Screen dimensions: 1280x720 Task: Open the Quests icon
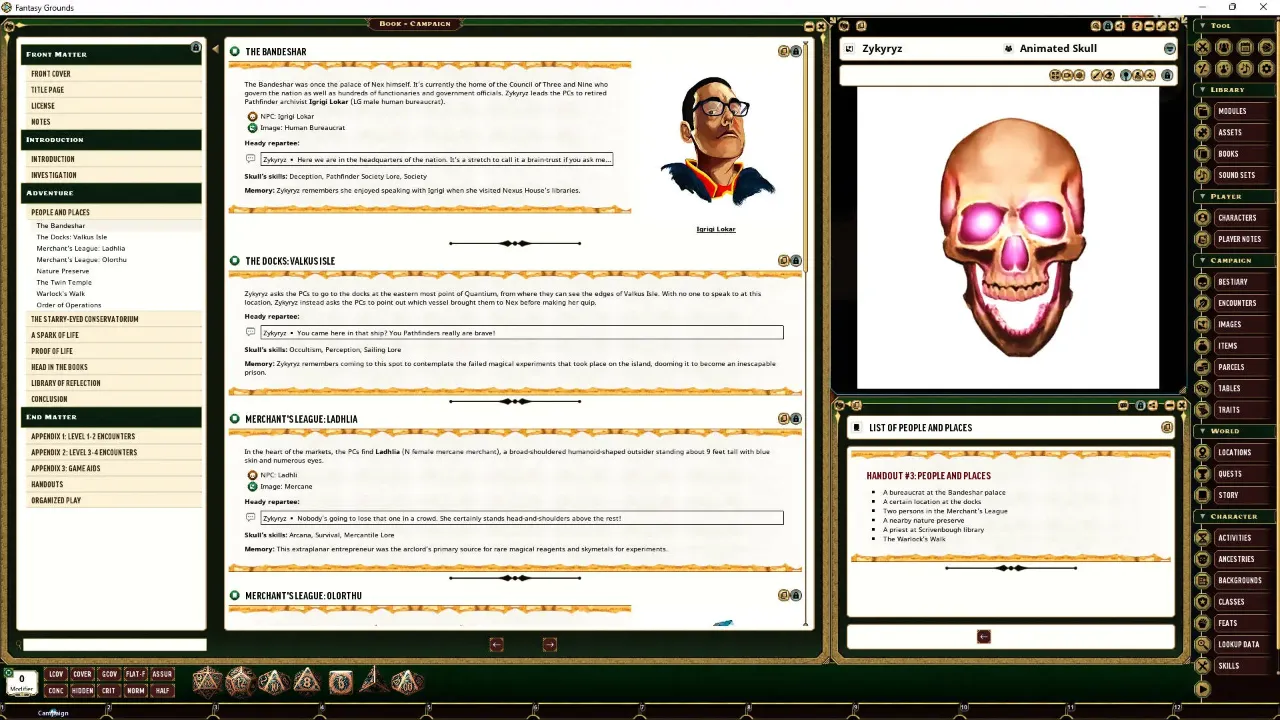(1203, 474)
